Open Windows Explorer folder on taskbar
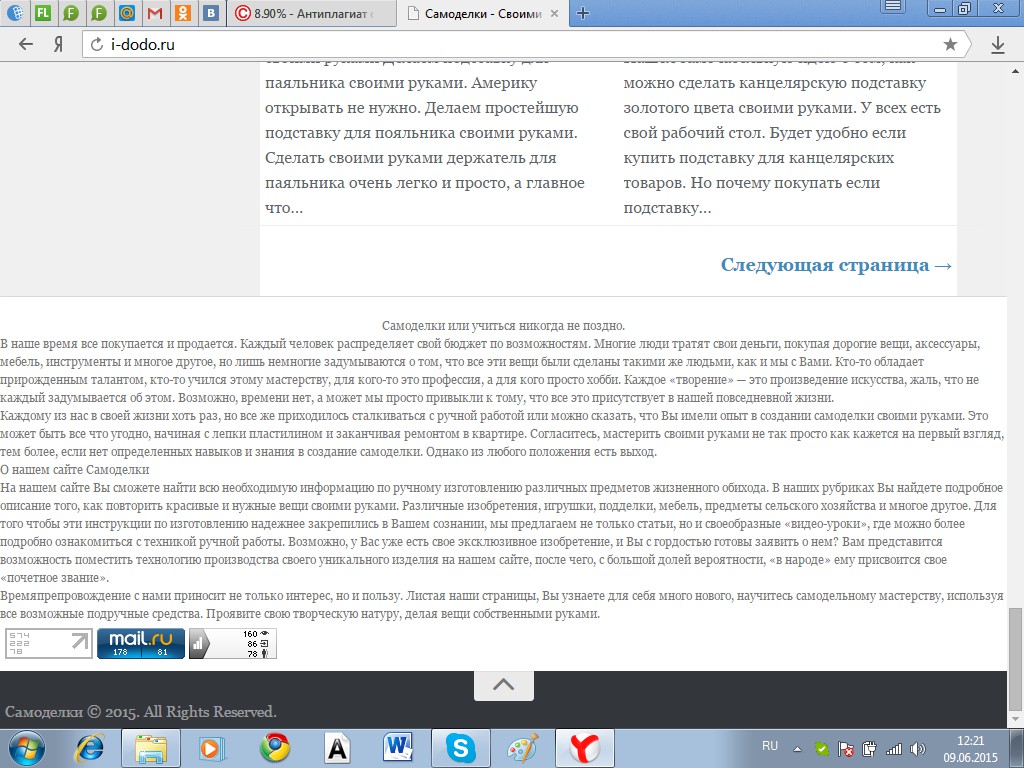The image size is (1024, 768). click(x=152, y=748)
